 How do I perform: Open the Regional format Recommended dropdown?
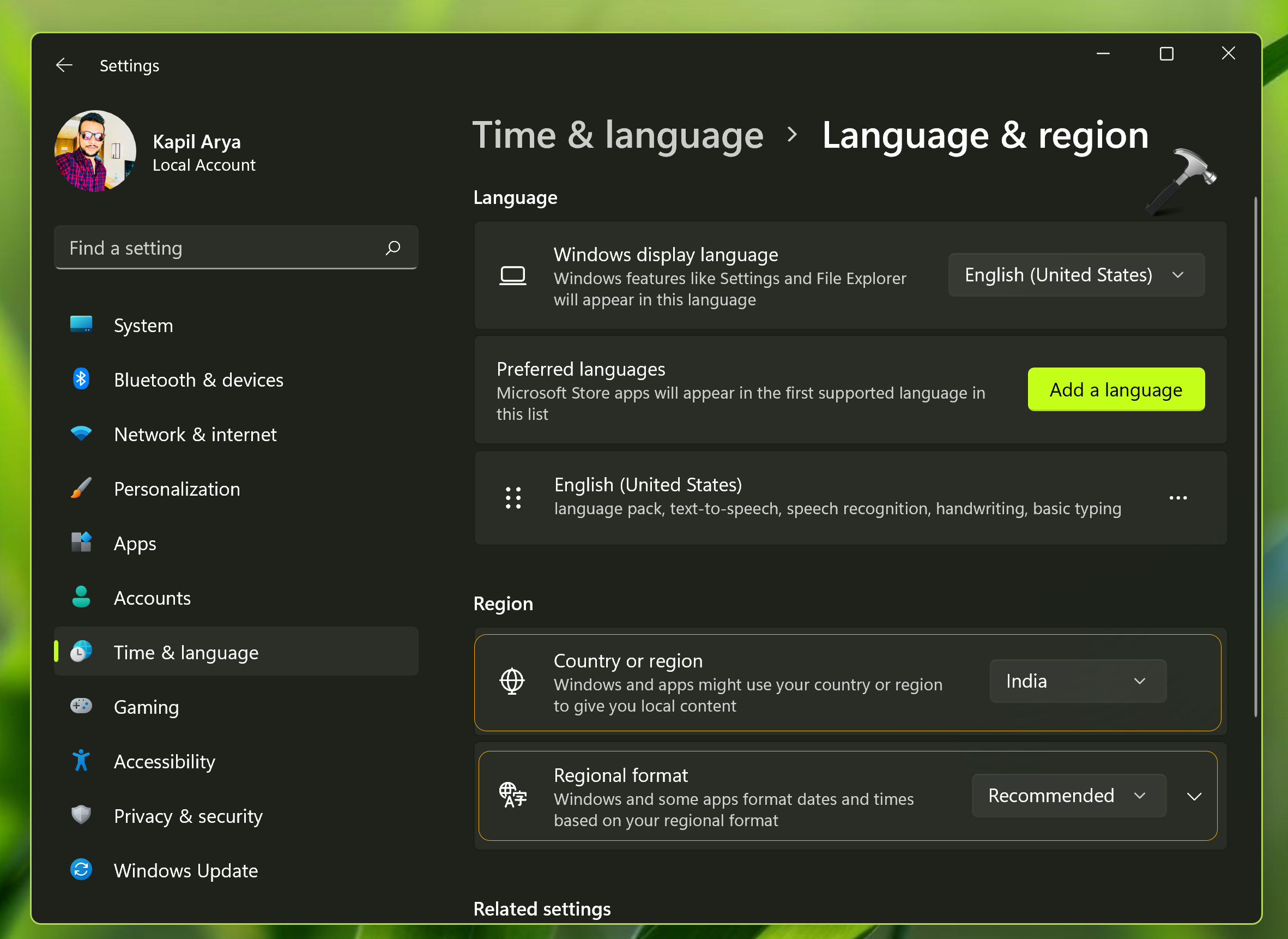[1068, 795]
